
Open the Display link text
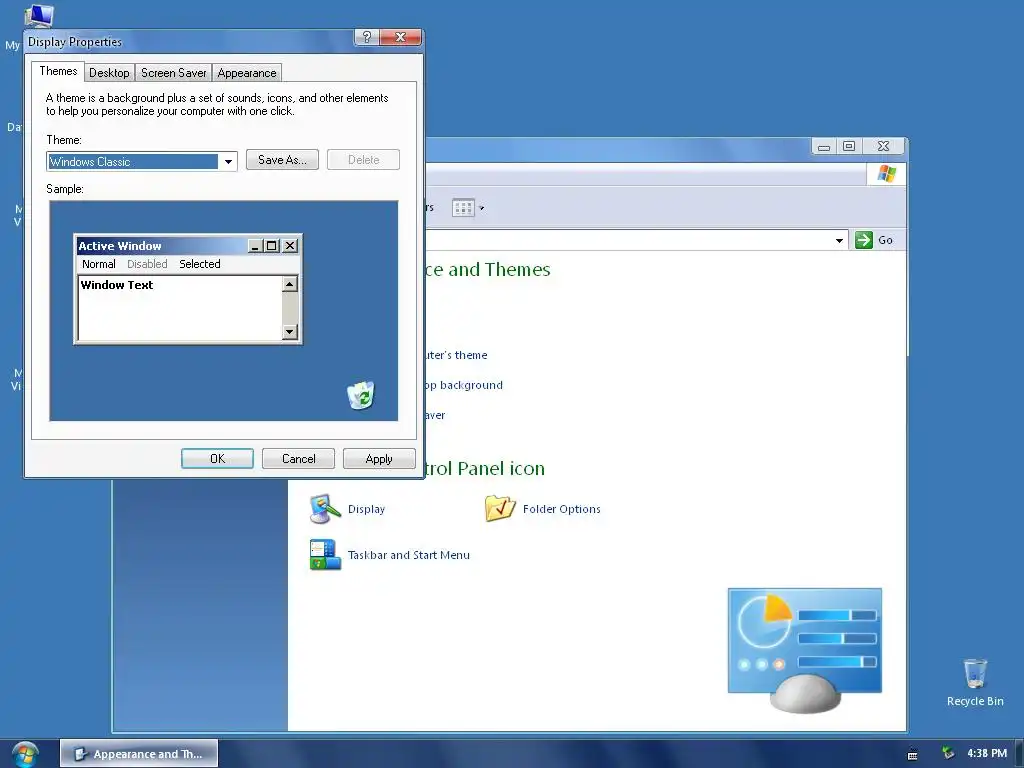[366, 509]
